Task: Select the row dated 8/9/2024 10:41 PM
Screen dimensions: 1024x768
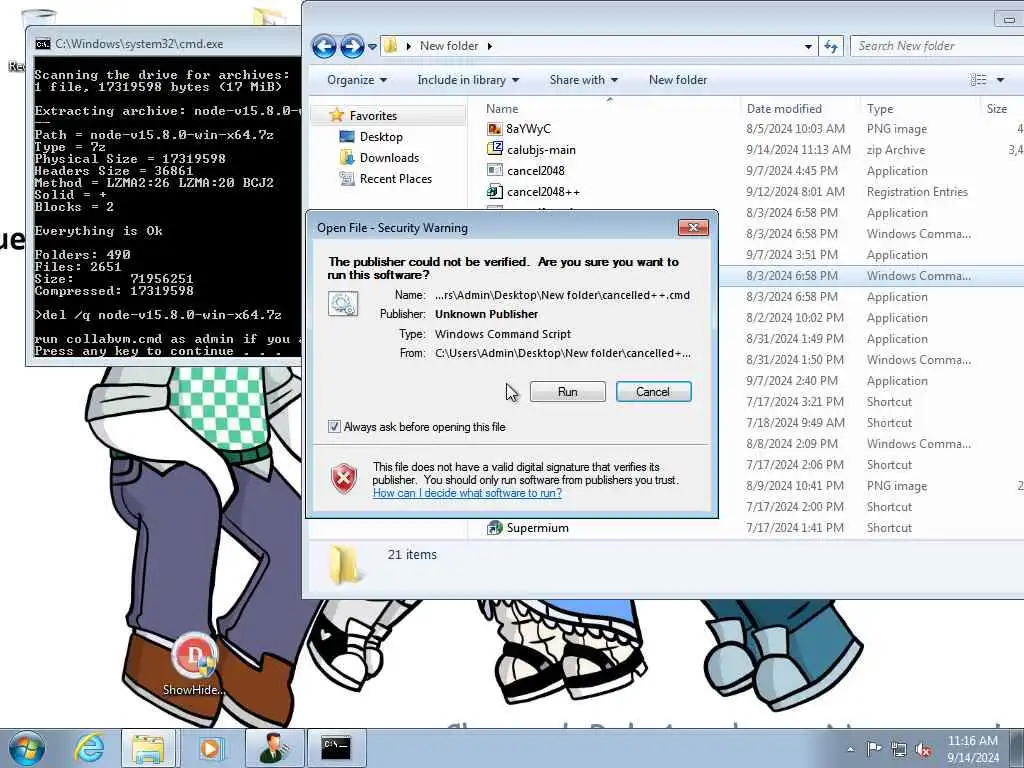Action: point(872,486)
